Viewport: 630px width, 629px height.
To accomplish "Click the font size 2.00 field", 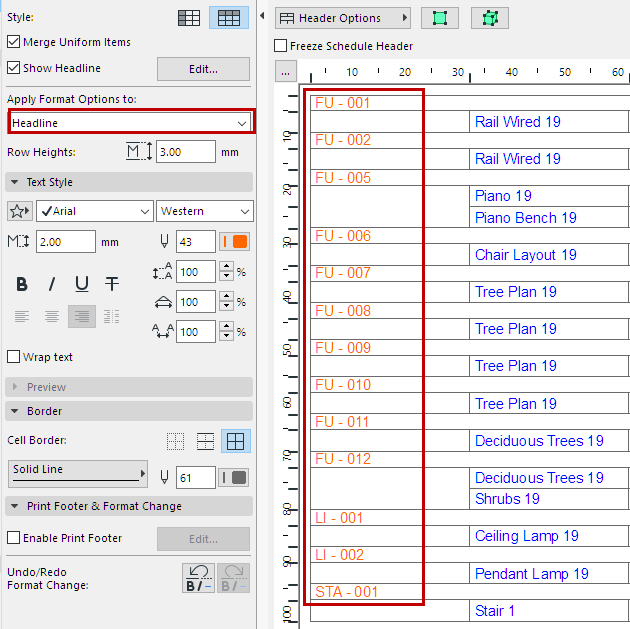I will (66, 241).
